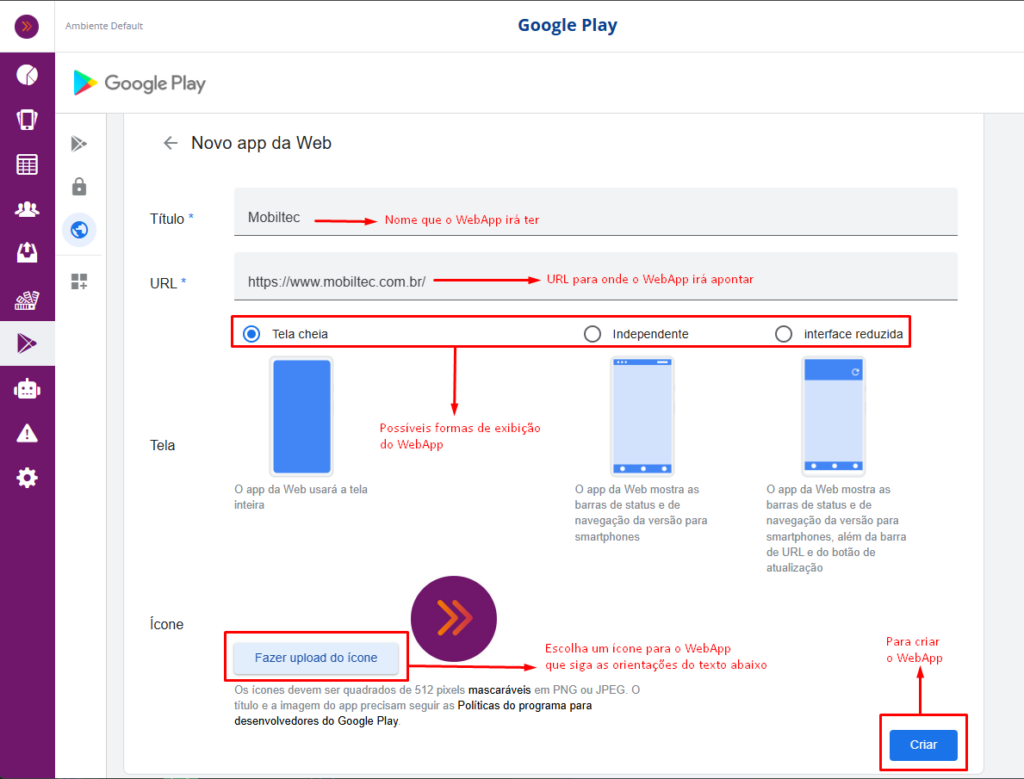Screen dimensions: 1024x779
Task: Open the organize apps grid-plus icon
Action: pyautogui.click(x=79, y=281)
